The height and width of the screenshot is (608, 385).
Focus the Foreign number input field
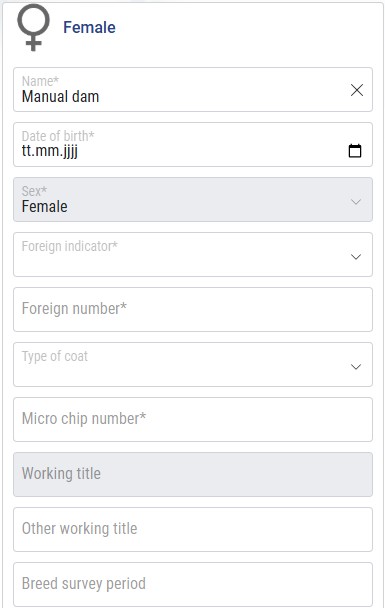coord(193,309)
